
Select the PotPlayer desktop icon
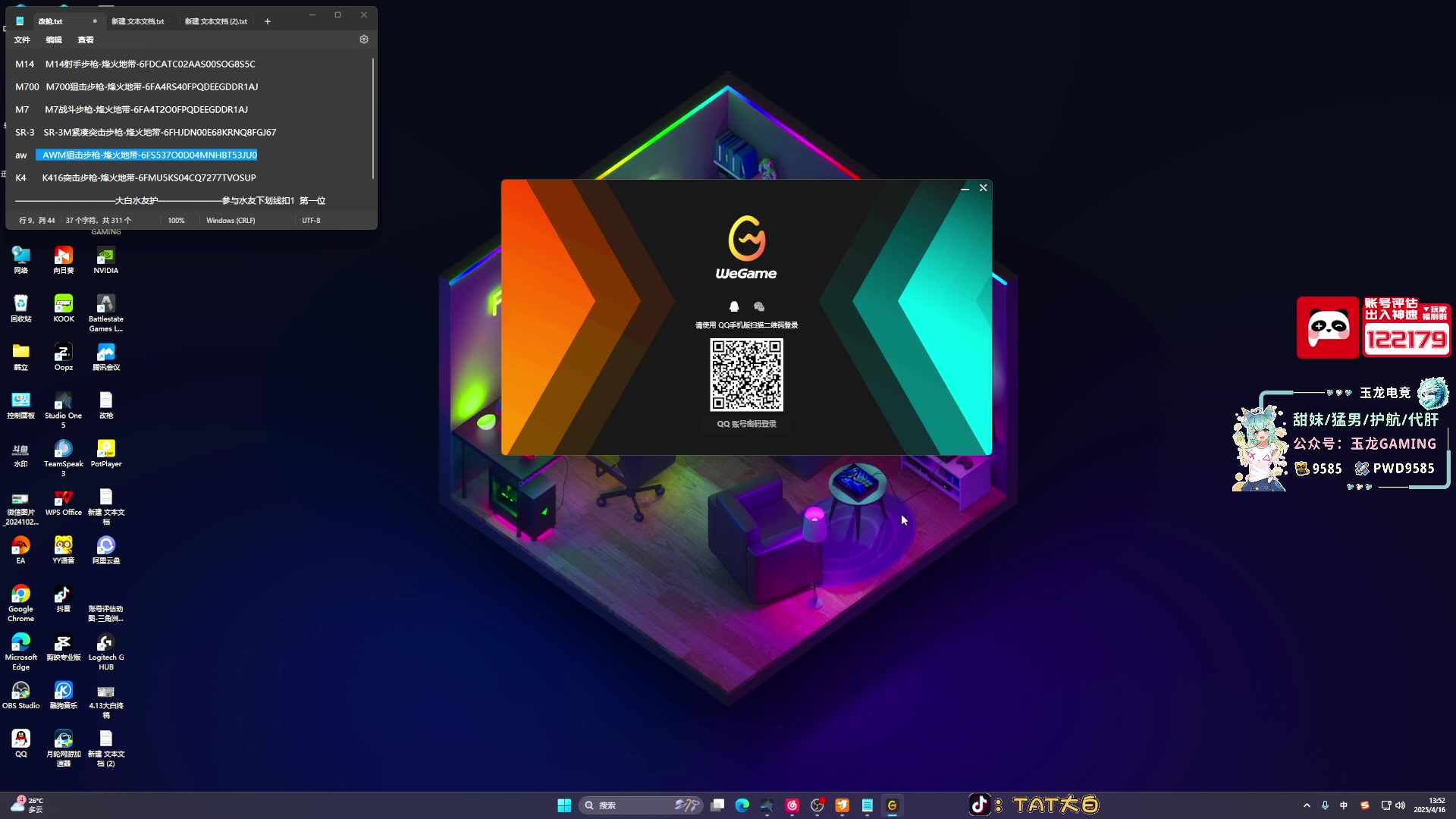point(106,454)
